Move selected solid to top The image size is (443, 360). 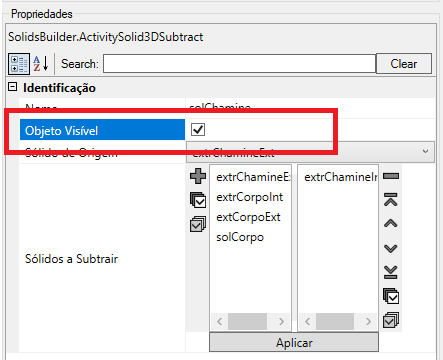391,199
